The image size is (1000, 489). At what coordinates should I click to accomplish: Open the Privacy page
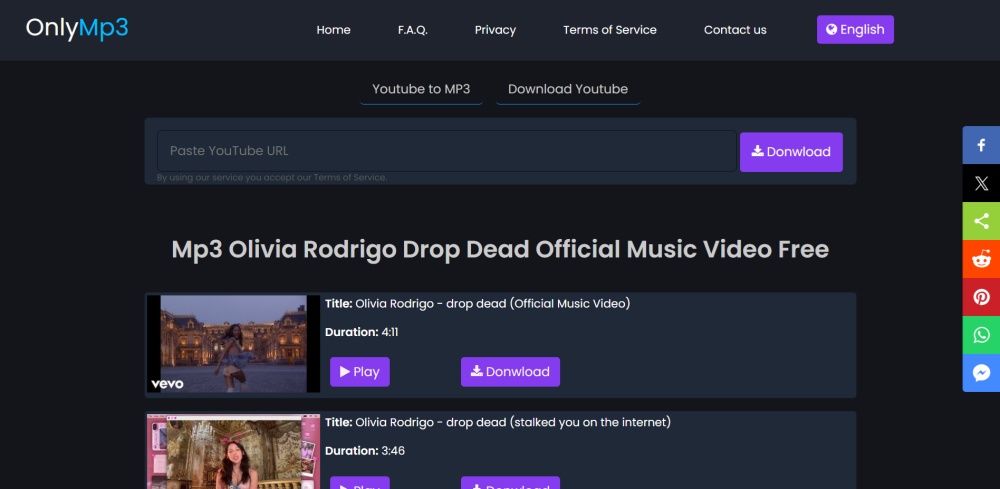(x=496, y=30)
